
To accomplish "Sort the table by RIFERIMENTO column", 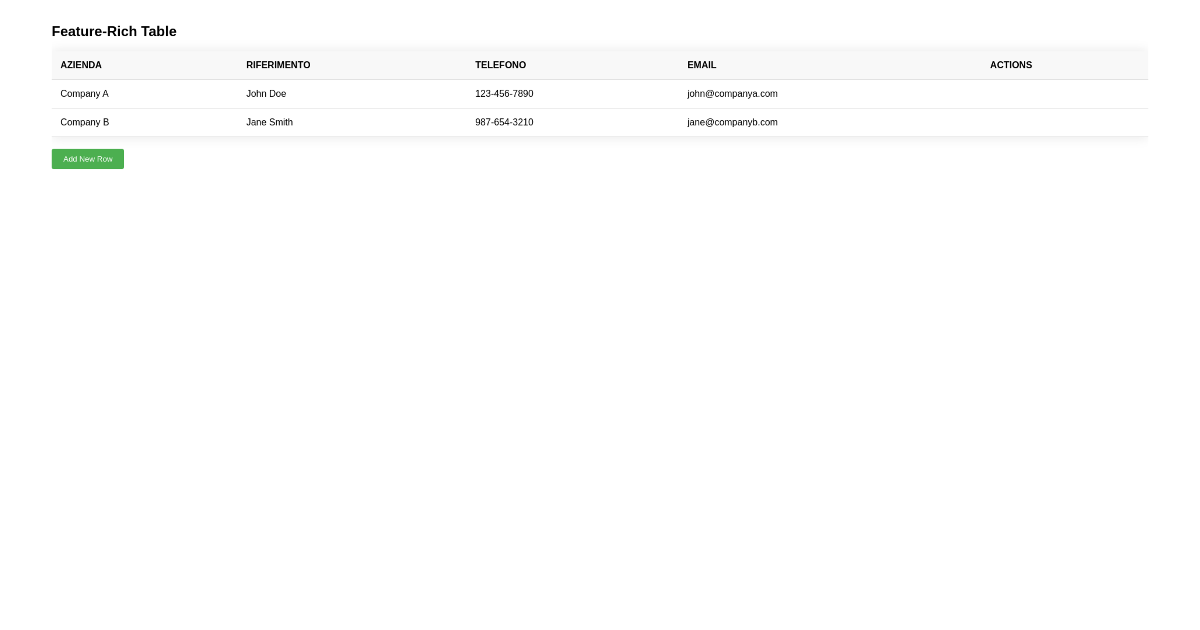I will click(x=278, y=64).
